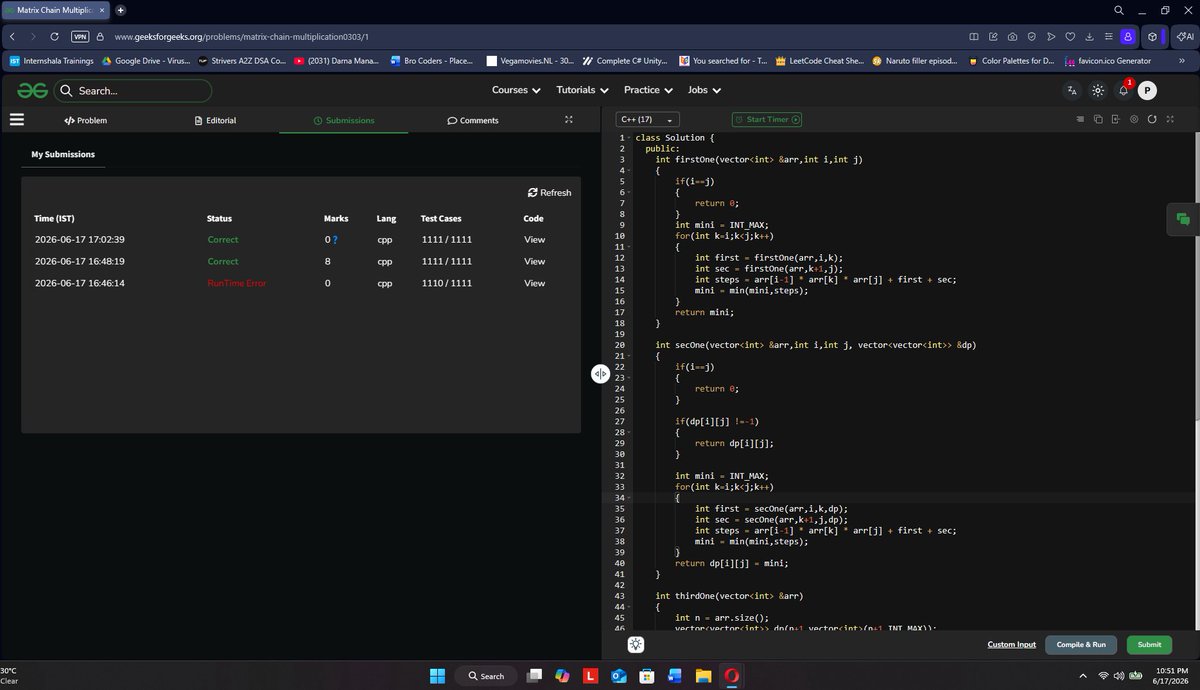The width and height of the screenshot is (1200, 690).
Task: Click the import file icon in editor toolbar
Action: (x=1116, y=119)
